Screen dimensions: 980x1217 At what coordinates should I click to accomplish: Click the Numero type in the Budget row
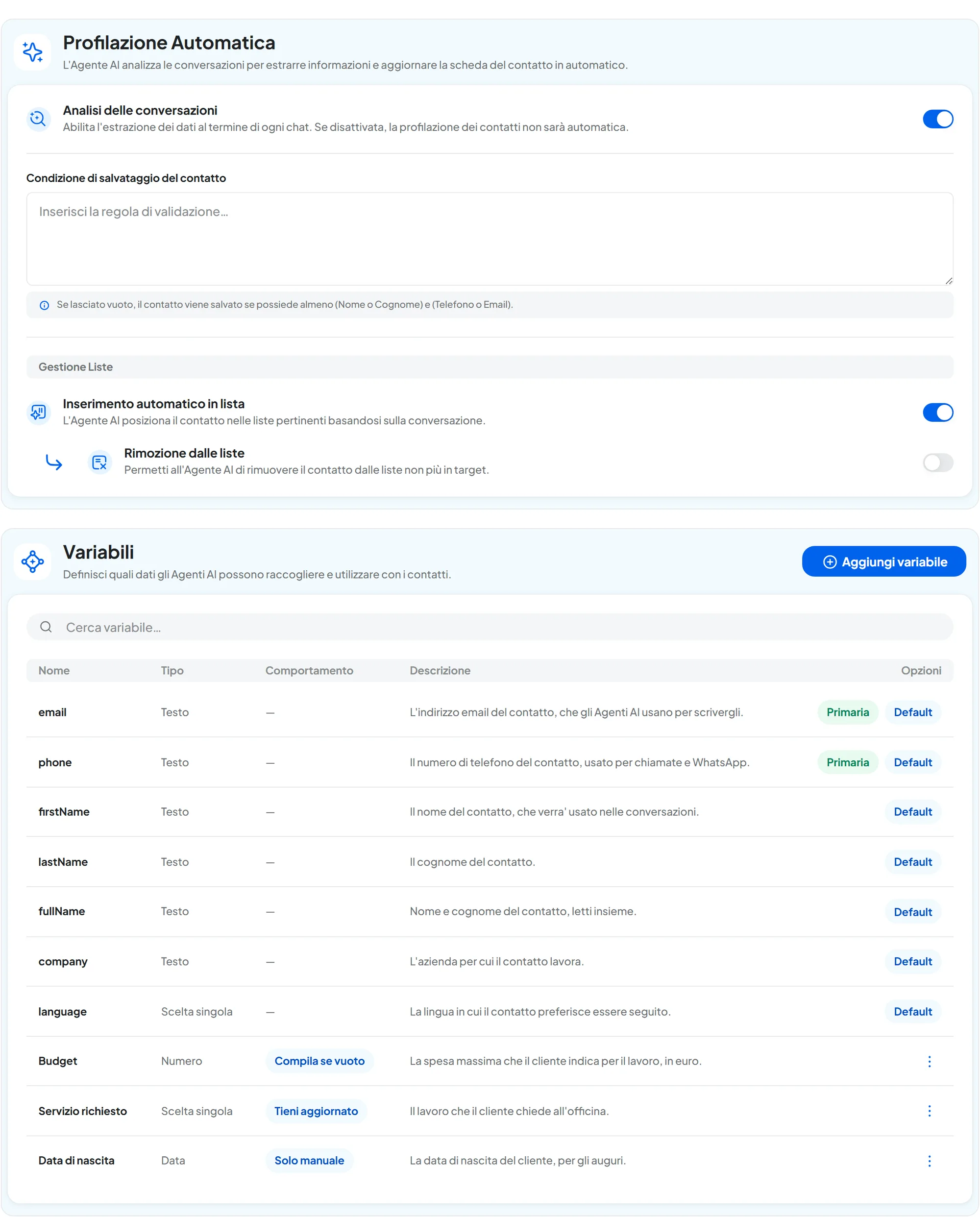pyautogui.click(x=181, y=1061)
